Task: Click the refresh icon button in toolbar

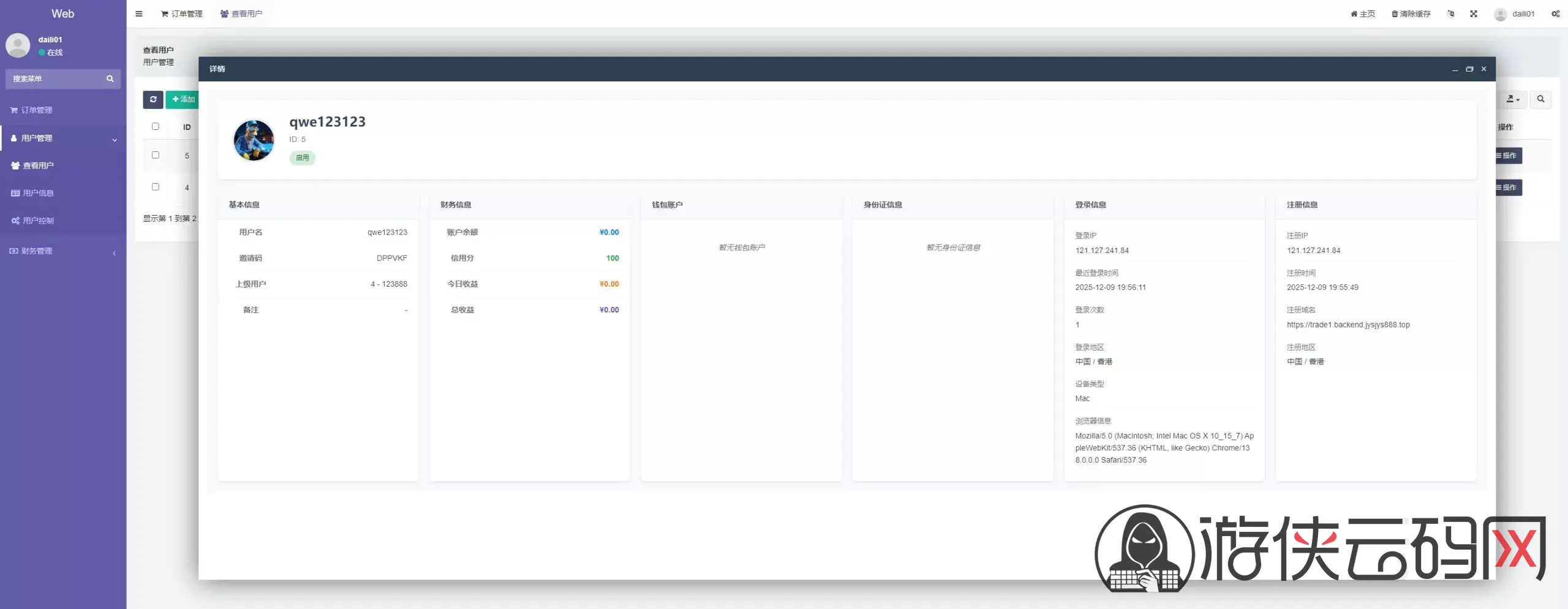Action: click(x=153, y=99)
